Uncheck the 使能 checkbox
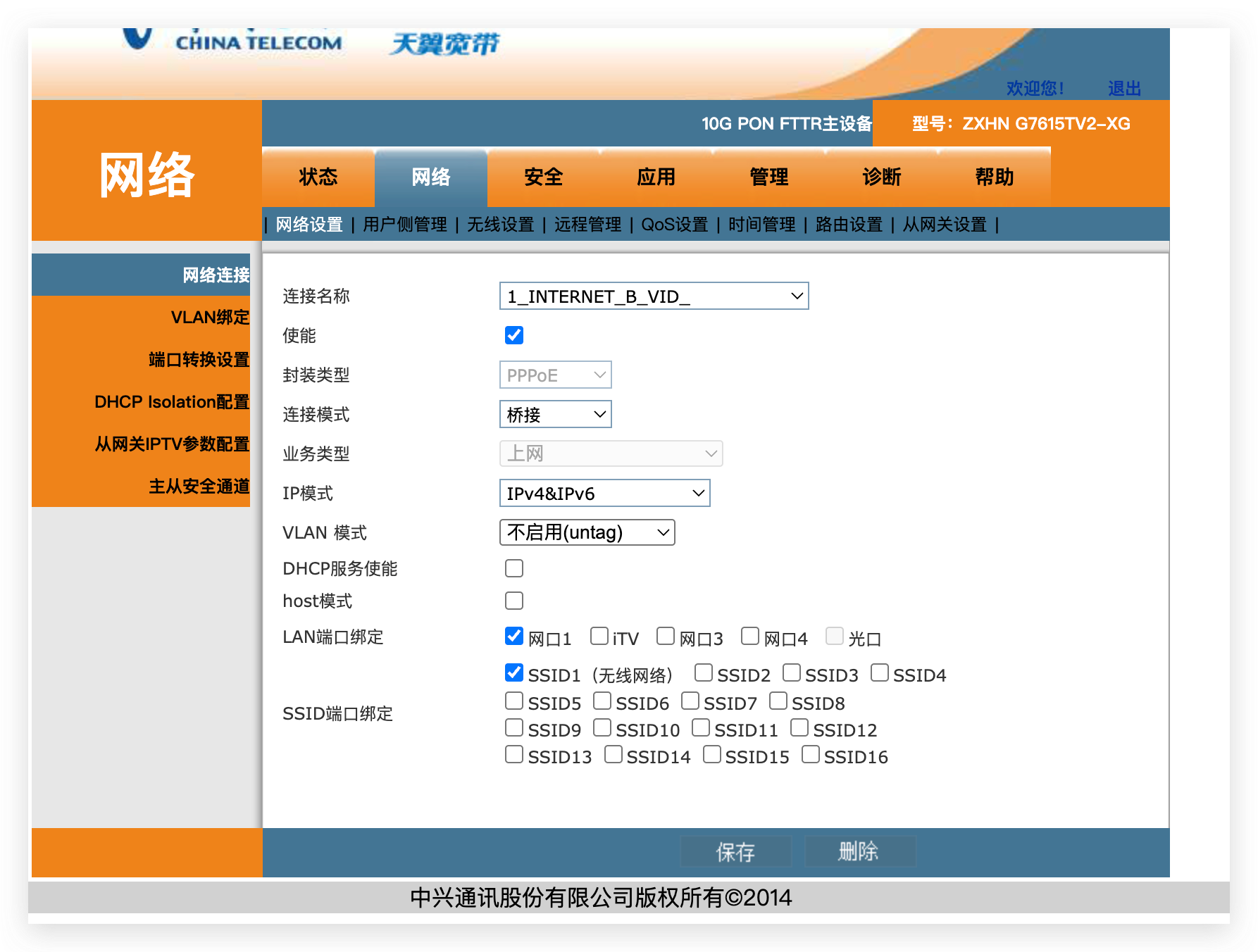The height and width of the screenshot is (952, 1258). (514, 336)
